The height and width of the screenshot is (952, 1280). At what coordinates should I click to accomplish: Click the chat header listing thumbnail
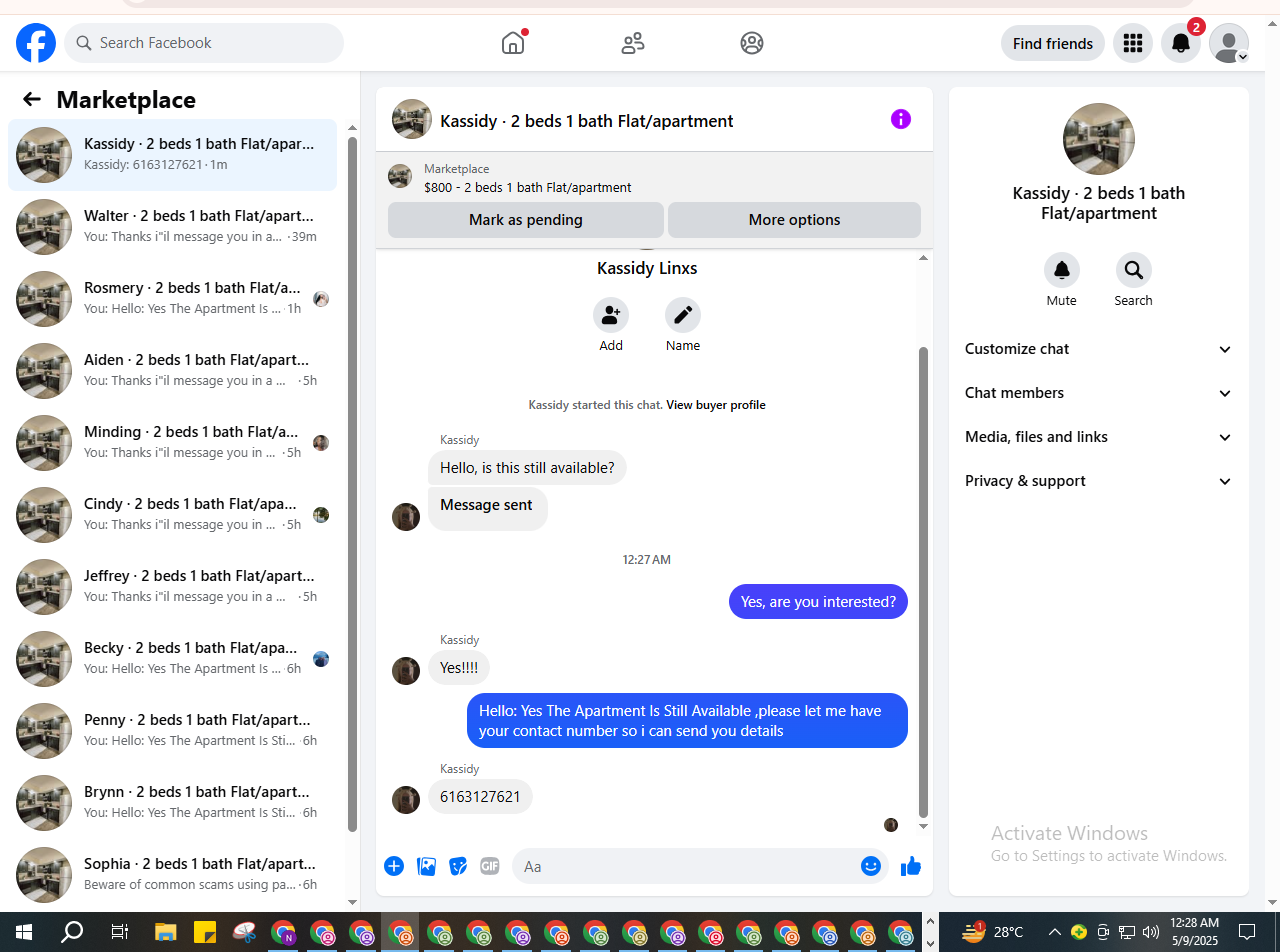412,119
